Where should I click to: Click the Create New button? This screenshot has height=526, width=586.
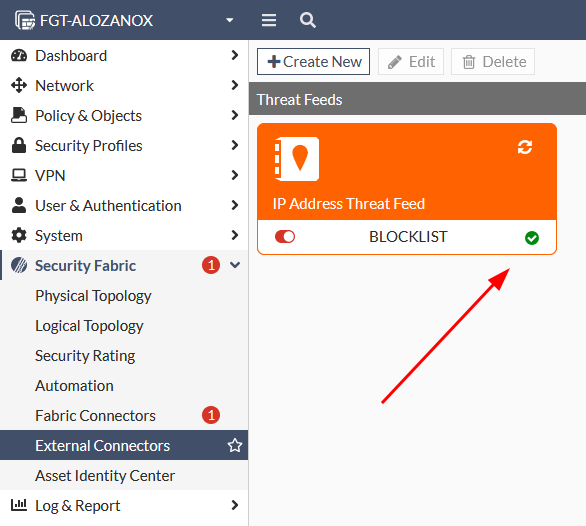[x=313, y=62]
